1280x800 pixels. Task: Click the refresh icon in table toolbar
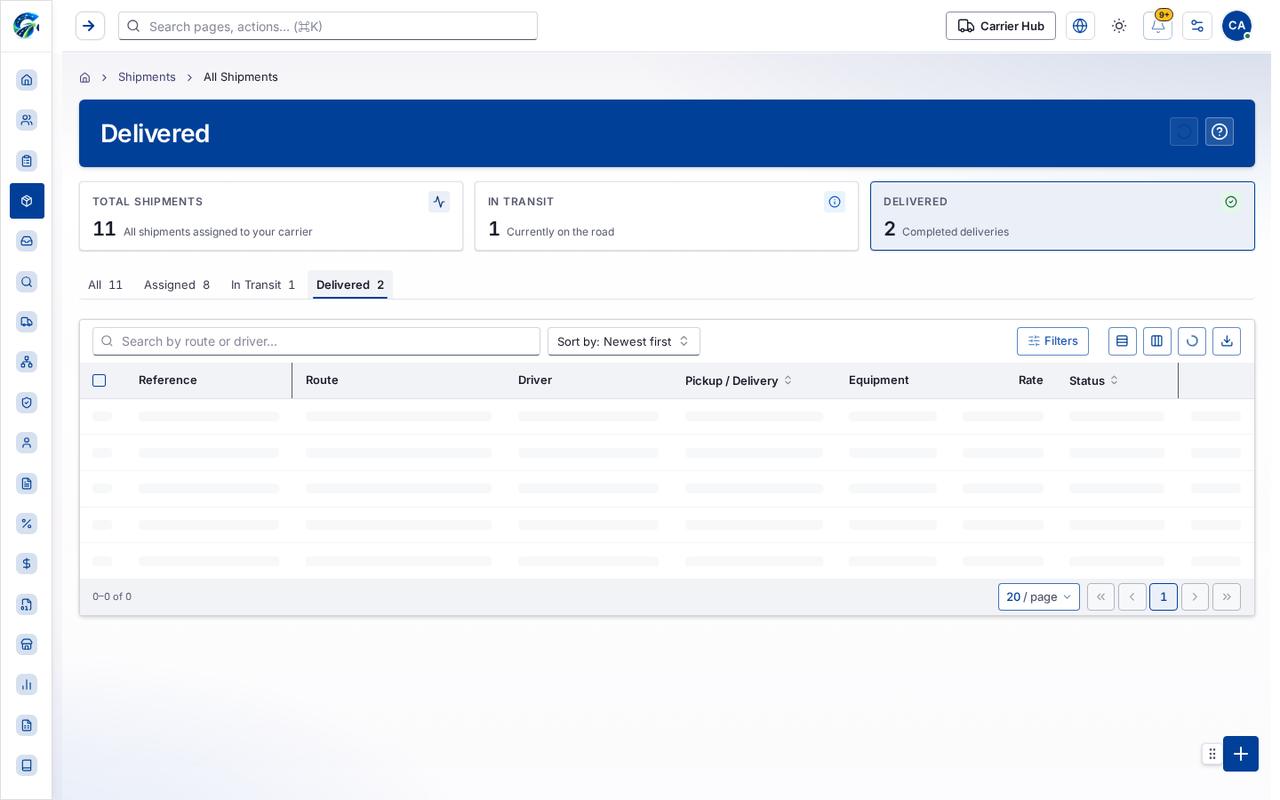[x=1192, y=341]
